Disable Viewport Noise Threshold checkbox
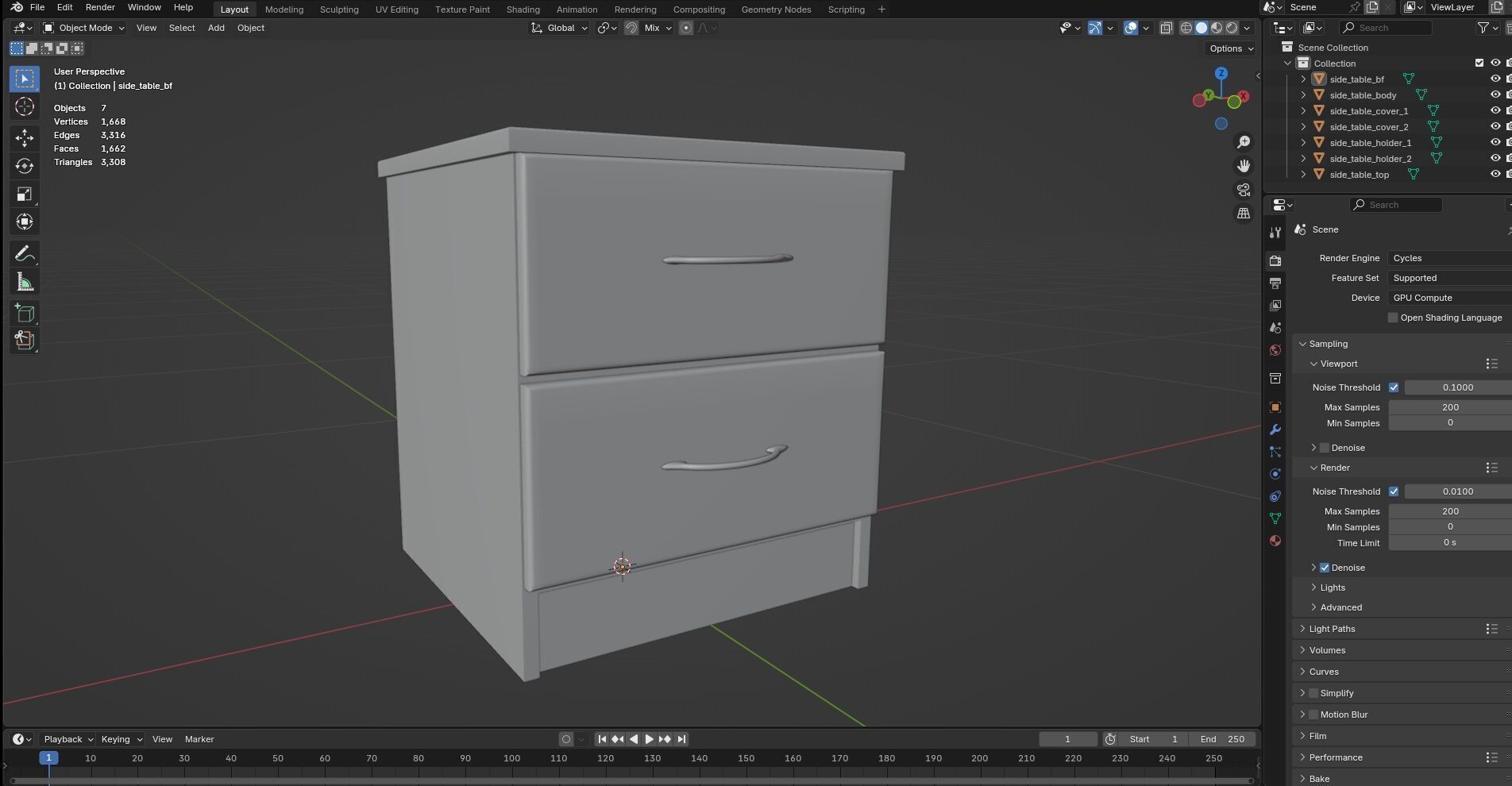Screen dimensions: 1512x786 (1394, 387)
